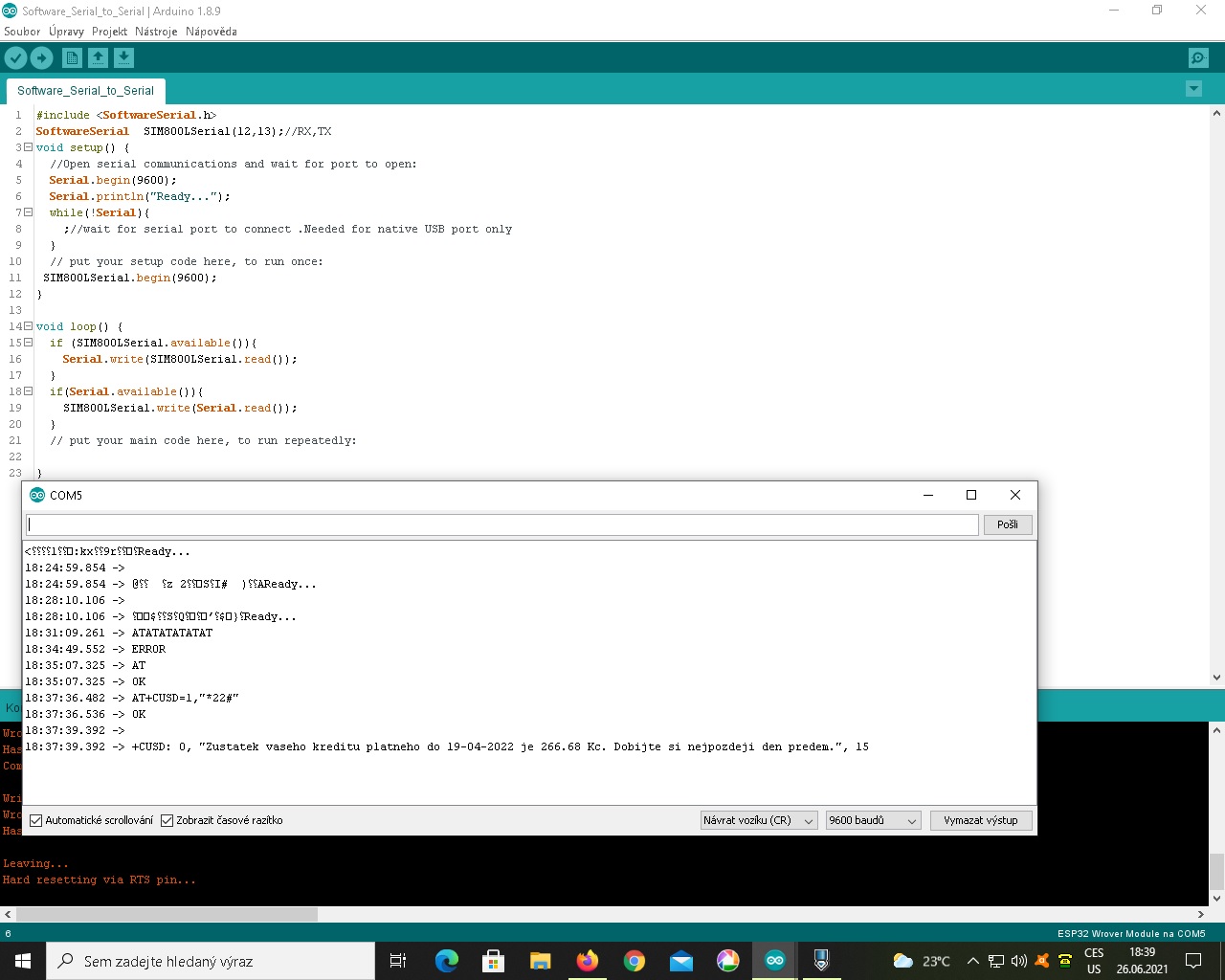Open the Nápověda menu

(212, 32)
